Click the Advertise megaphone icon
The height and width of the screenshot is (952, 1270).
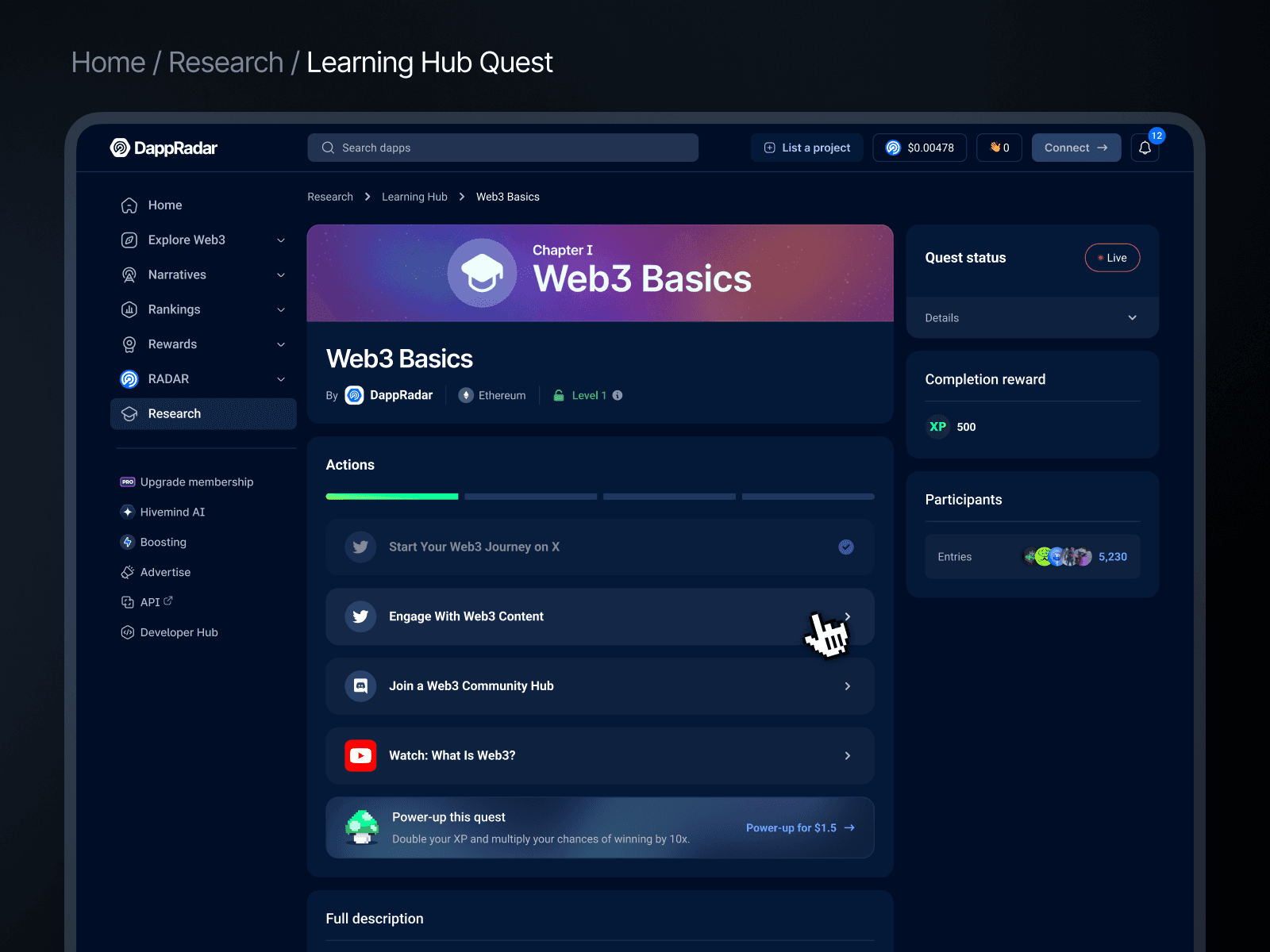pyautogui.click(x=128, y=572)
